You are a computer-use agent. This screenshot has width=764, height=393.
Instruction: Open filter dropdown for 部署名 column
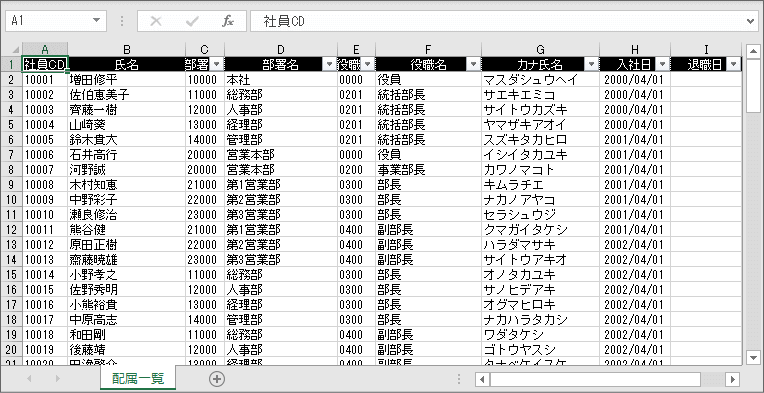coord(329,64)
